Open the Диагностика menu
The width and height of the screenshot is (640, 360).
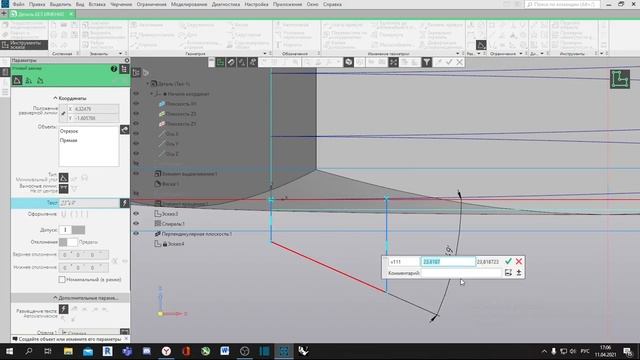[x=226, y=4]
